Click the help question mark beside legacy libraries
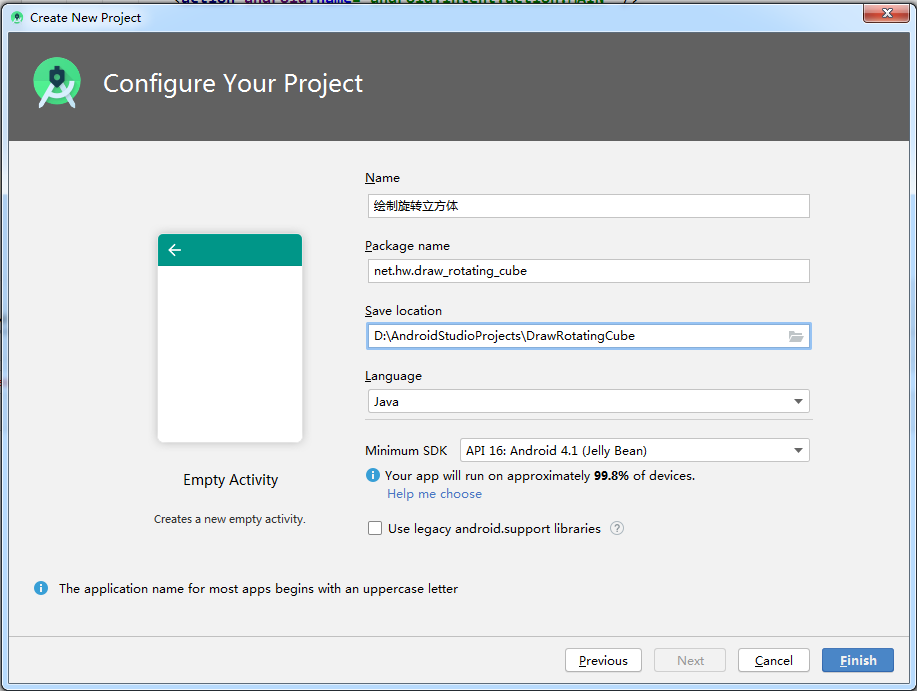Screen dimensions: 917x691 coord(617,528)
